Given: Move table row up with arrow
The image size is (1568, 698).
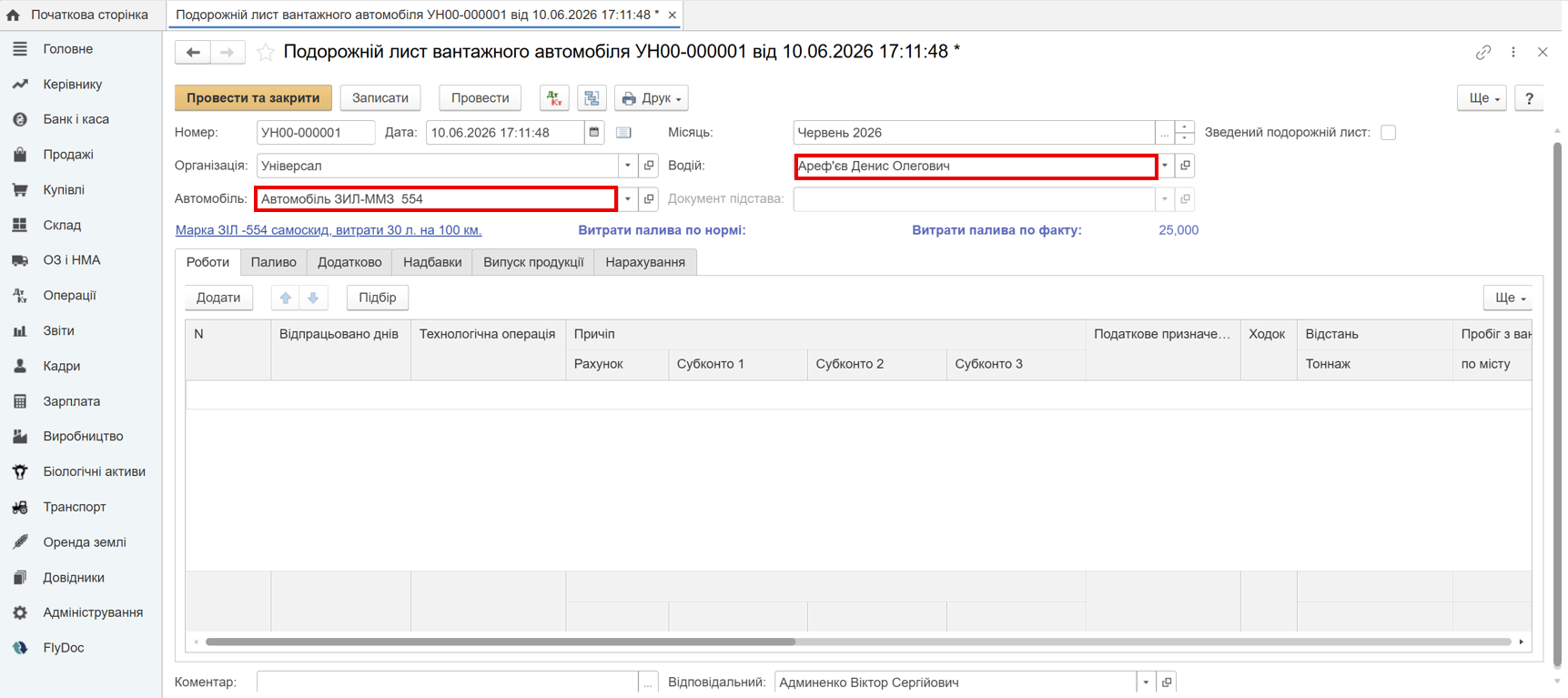Looking at the screenshot, I should [286, 298].
